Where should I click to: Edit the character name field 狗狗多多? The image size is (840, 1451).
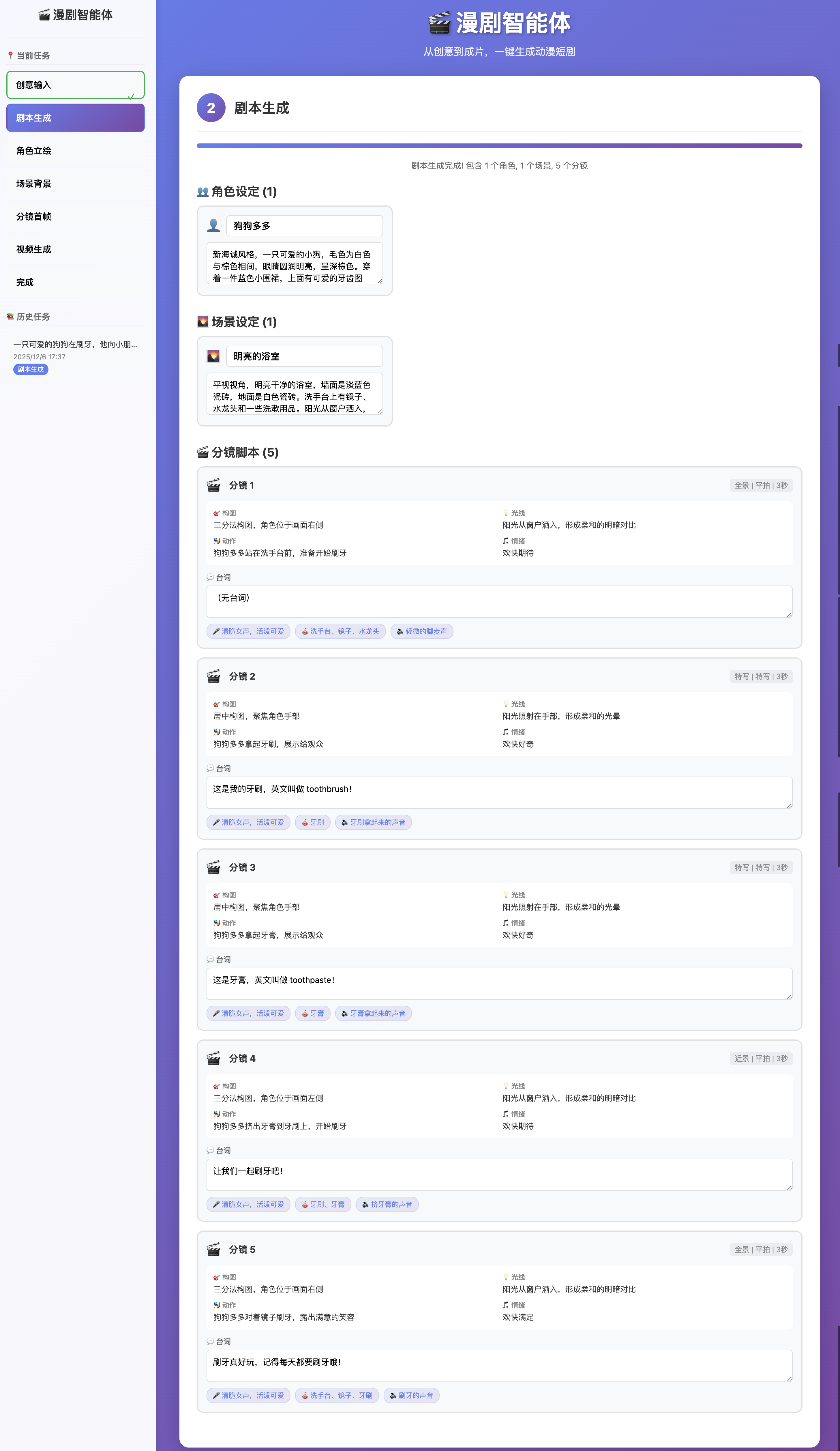(304, 226)
